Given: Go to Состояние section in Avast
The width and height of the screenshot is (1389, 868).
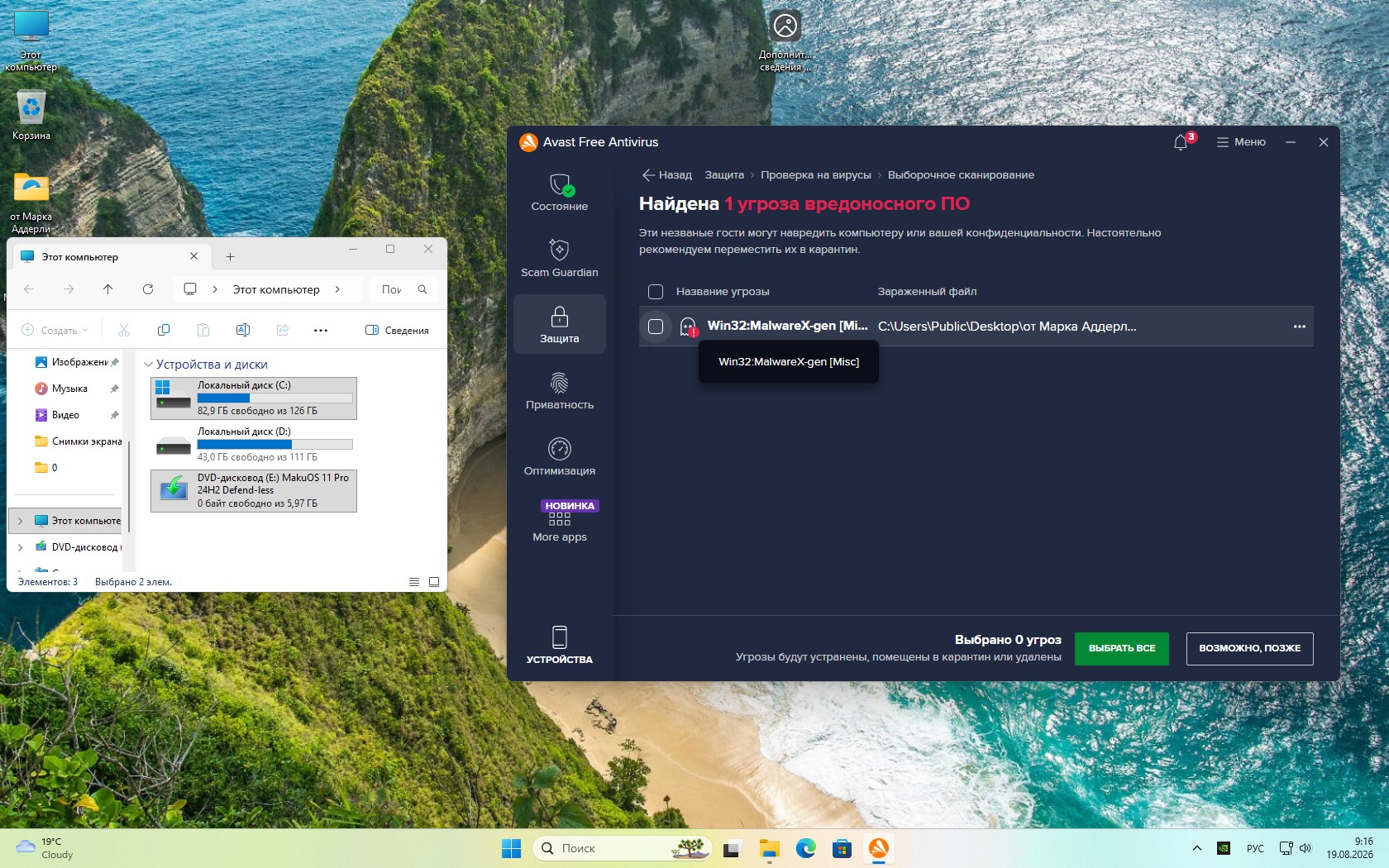Looking at the screenshot, I should point(560,193).
